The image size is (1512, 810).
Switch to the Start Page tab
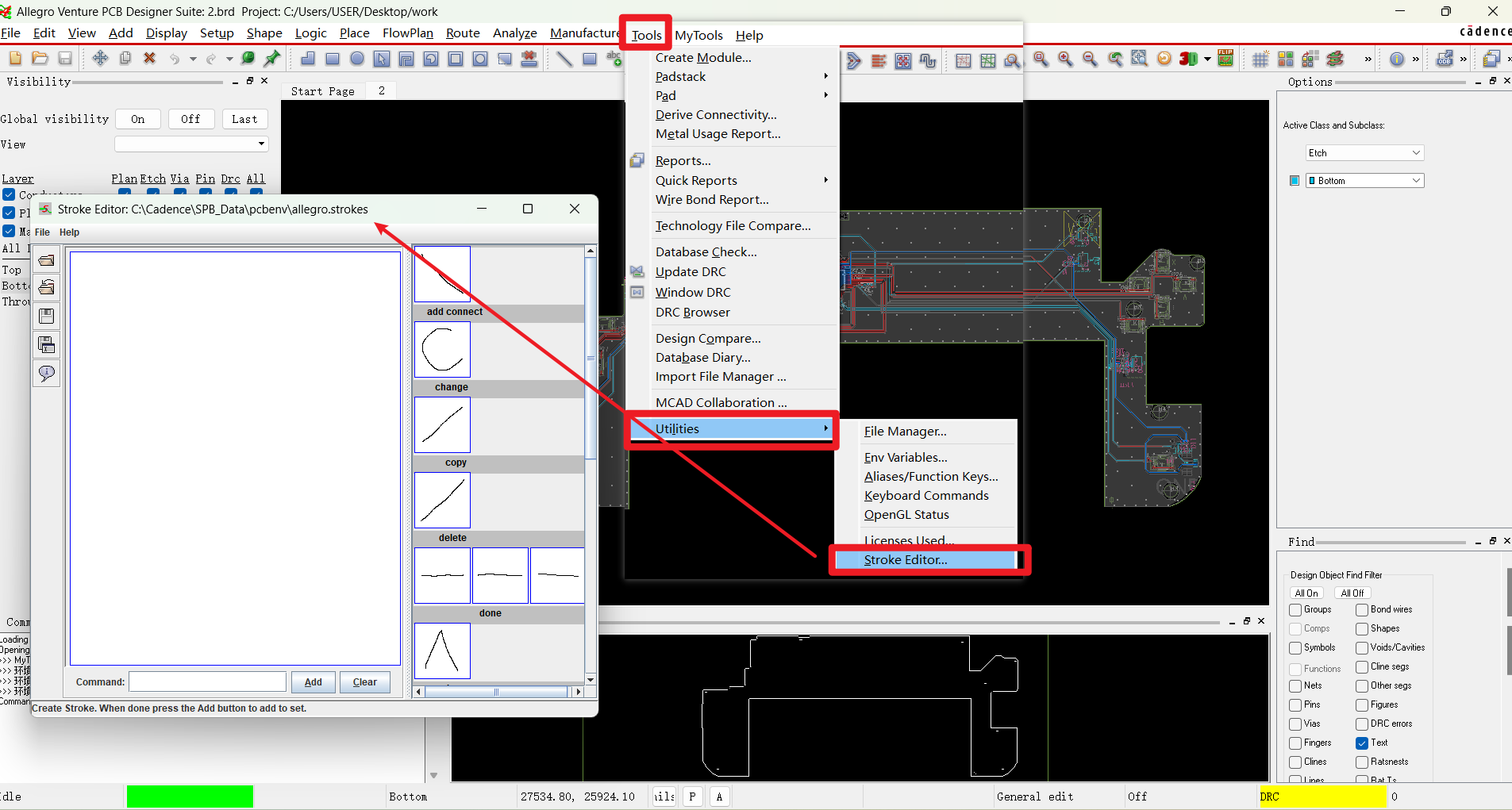[322, 91]
